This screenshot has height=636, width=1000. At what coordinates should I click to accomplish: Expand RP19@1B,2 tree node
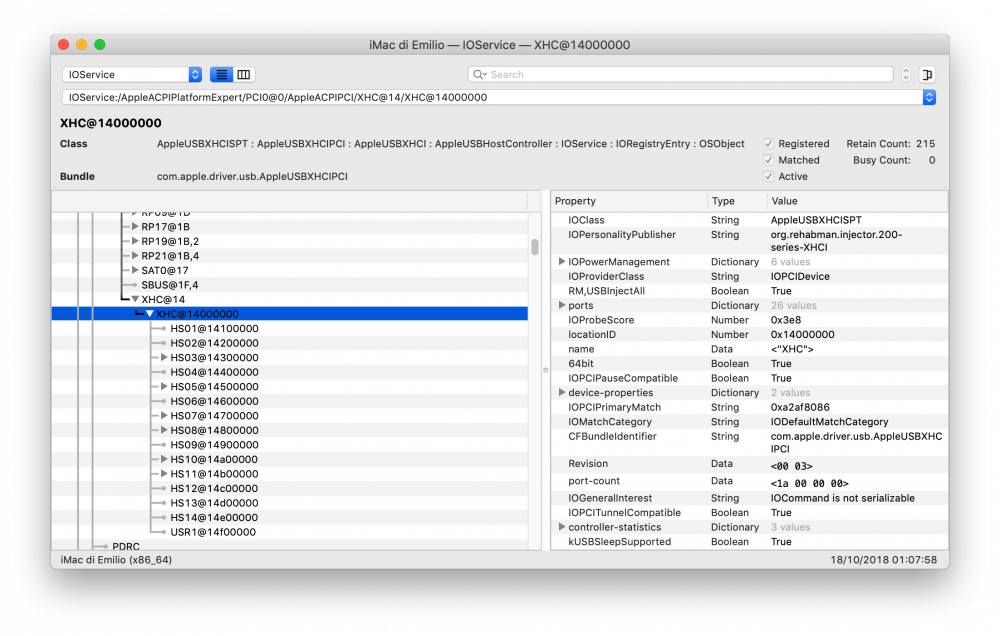[x=135, y=241]
